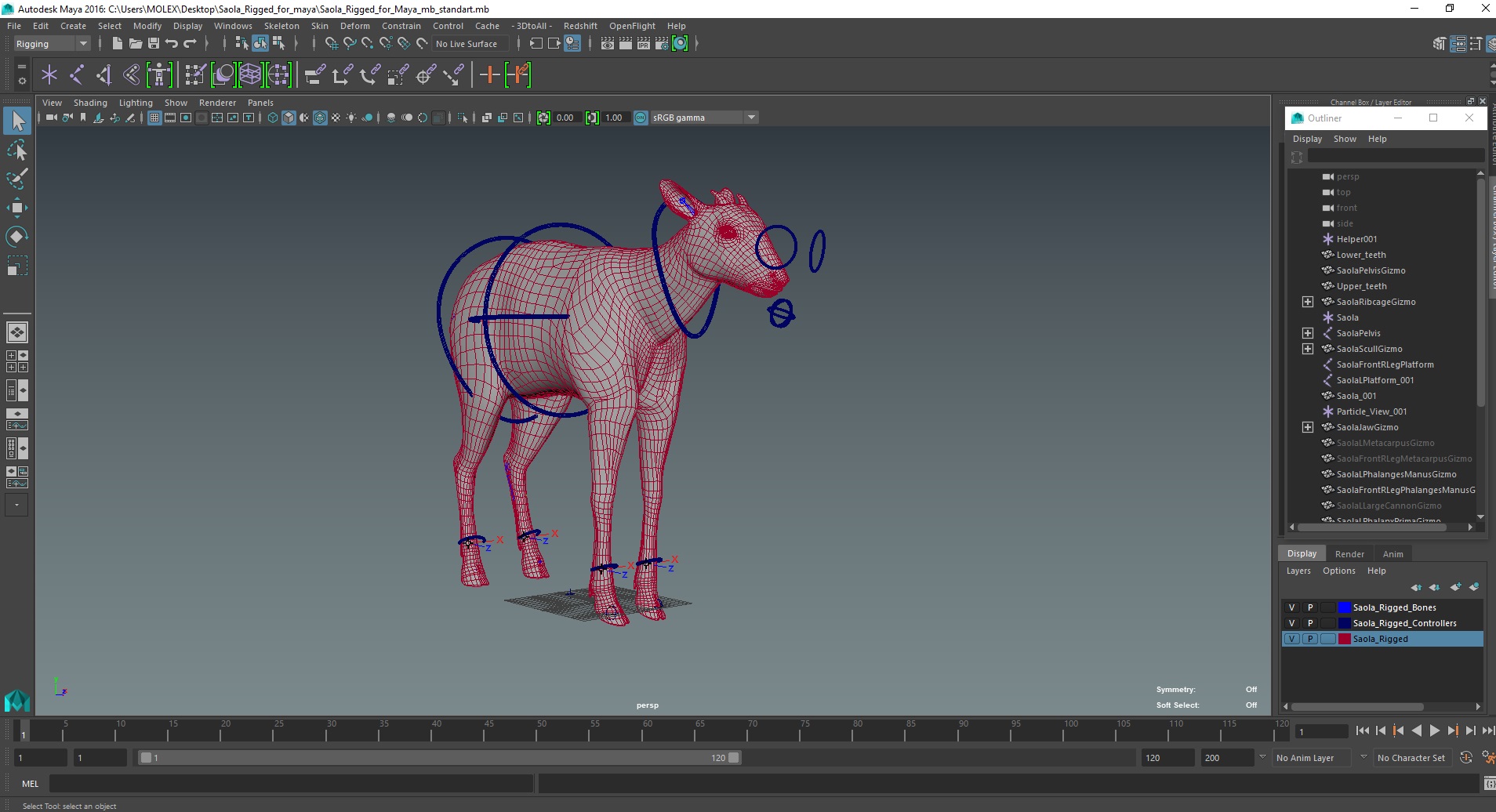Expand the SaolaJawGizmo node
Image resolution: width=1496 pixels, height=812 pixels.
[1307, 427]
